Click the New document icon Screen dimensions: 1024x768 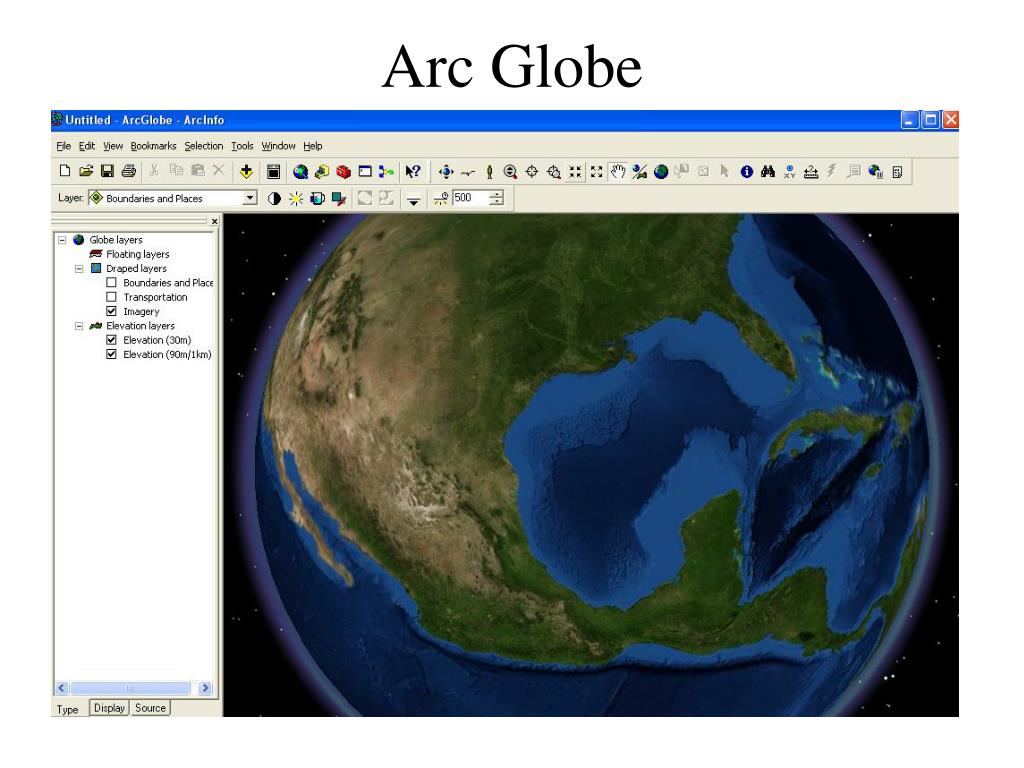point(65,171)
